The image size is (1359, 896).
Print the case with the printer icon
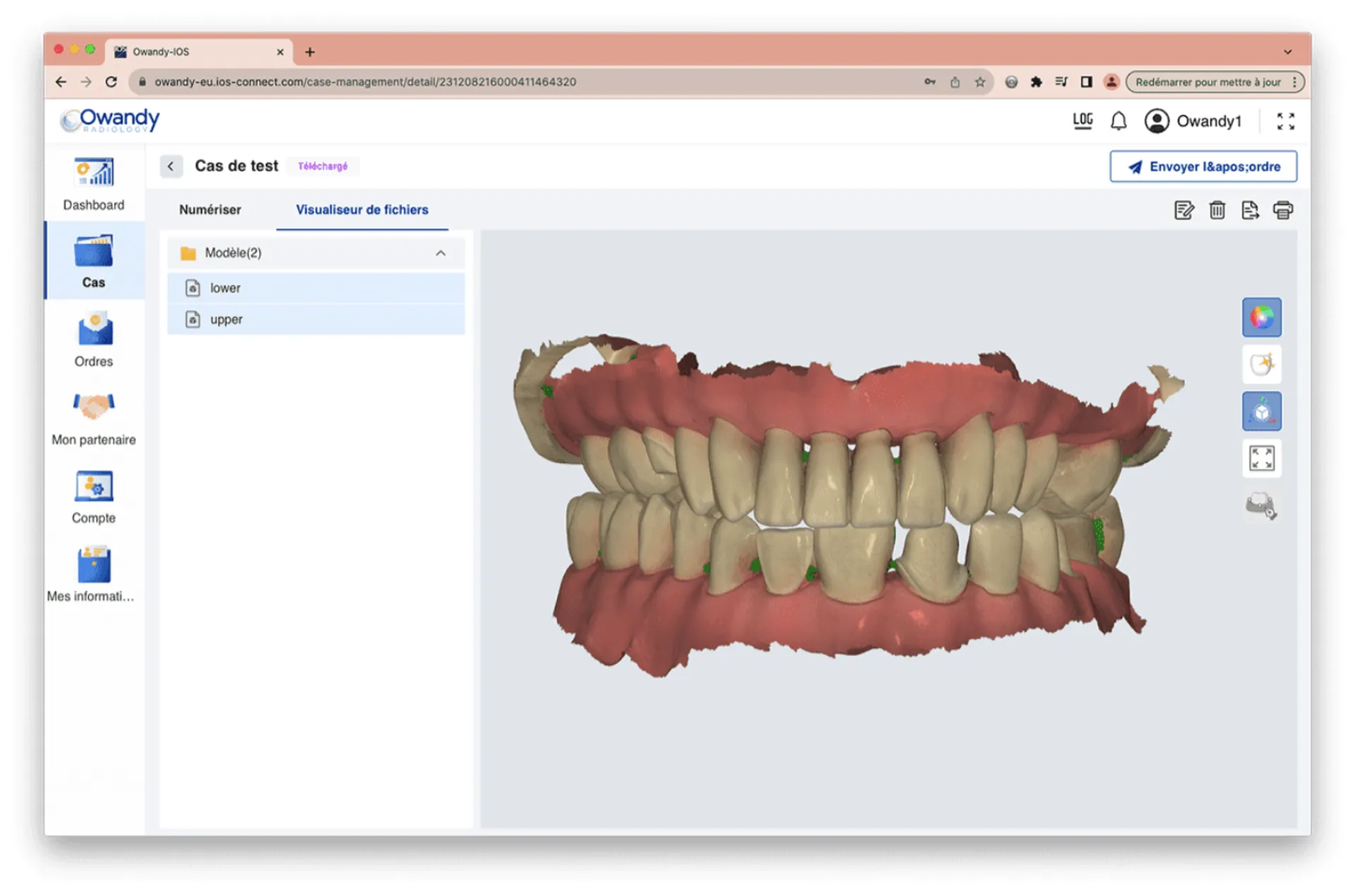pyautogui.click(x=1283, y=209)
